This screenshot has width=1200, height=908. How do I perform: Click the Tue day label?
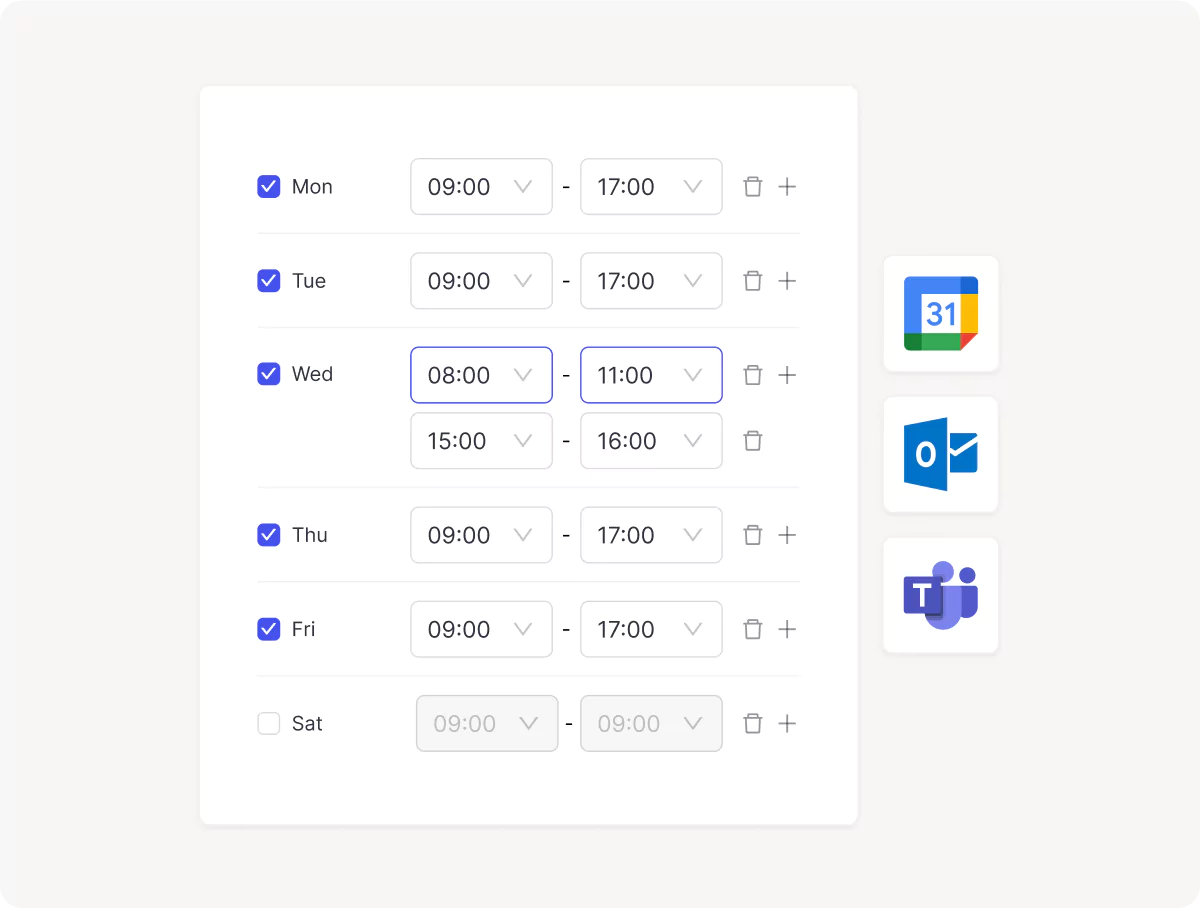309,281
